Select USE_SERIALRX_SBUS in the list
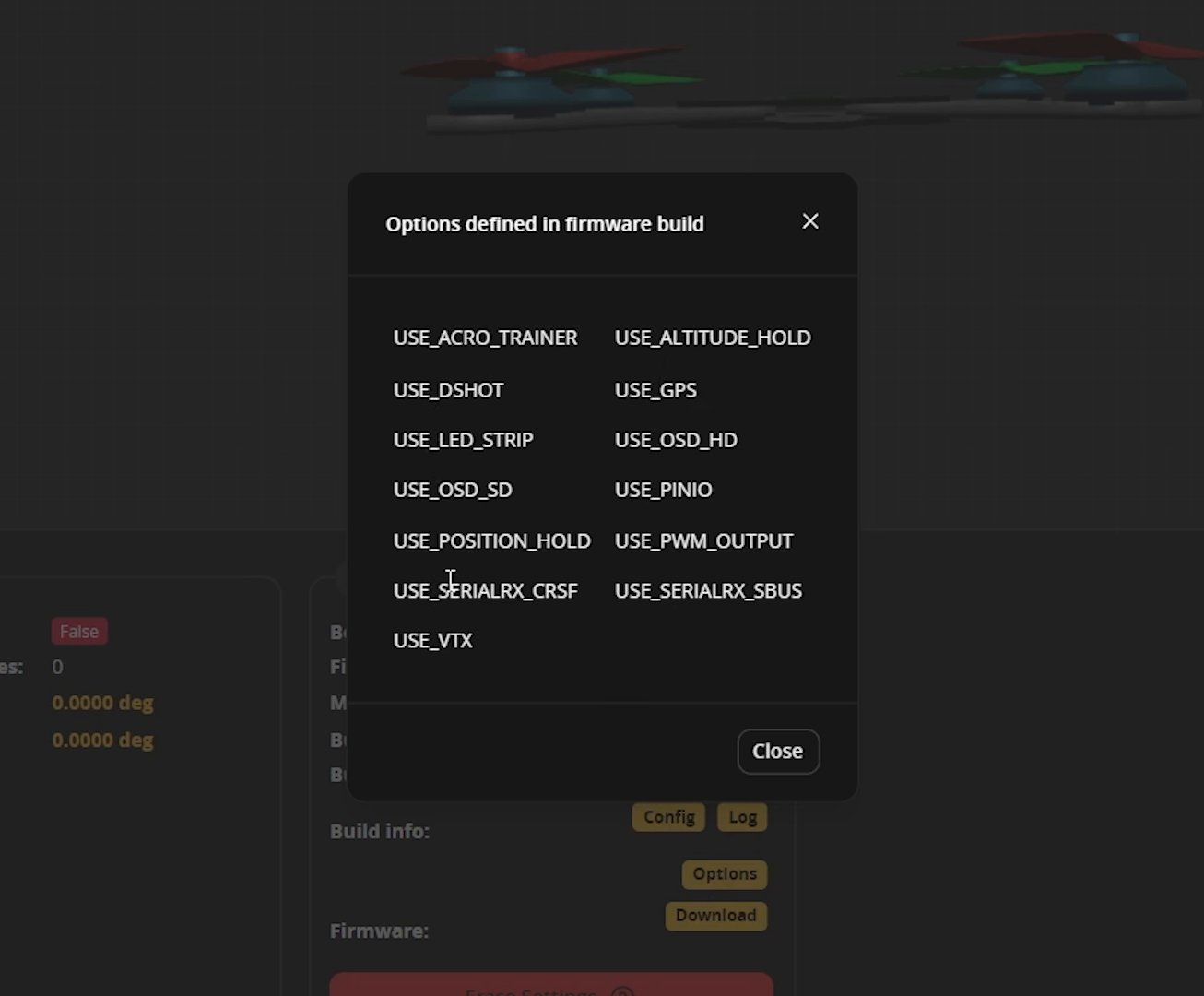 point(708,591)
